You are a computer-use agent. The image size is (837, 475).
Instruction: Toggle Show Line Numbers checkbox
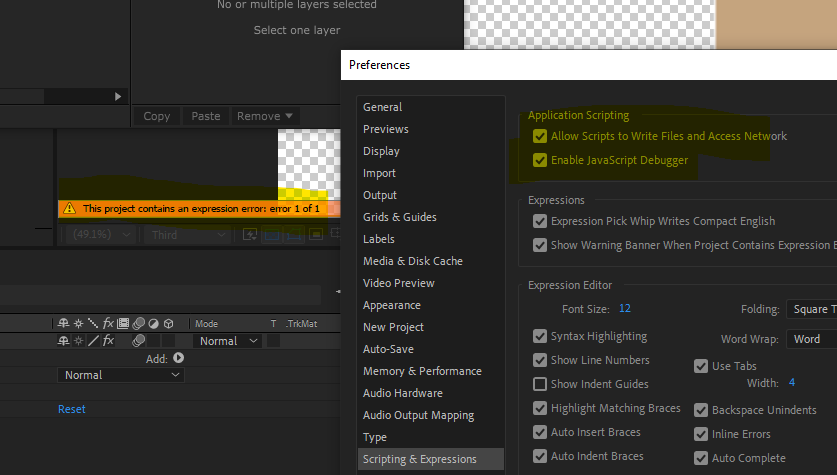(540, 360)
